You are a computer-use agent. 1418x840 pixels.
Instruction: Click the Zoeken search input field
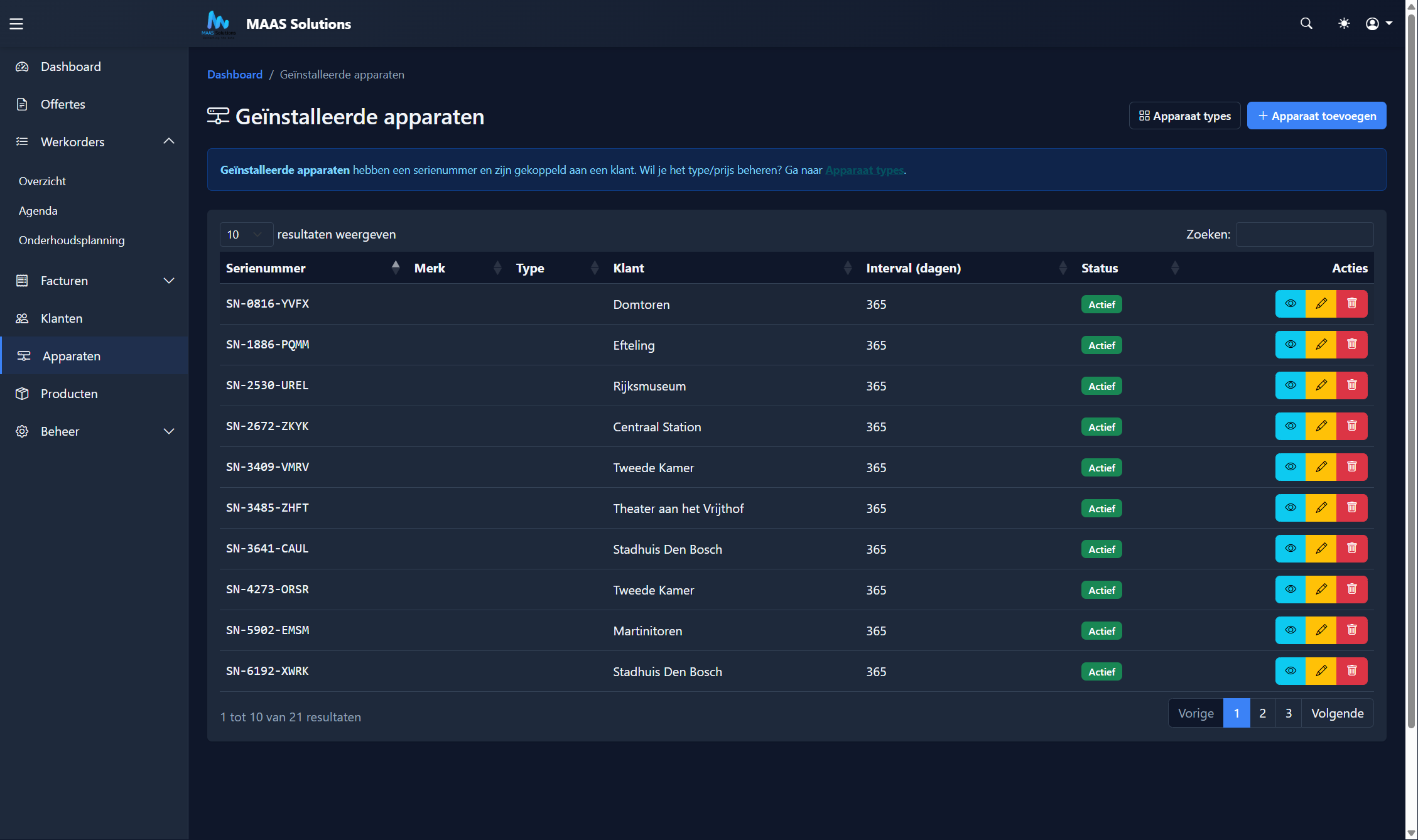pyautogui.click(x=1304, y=234)
